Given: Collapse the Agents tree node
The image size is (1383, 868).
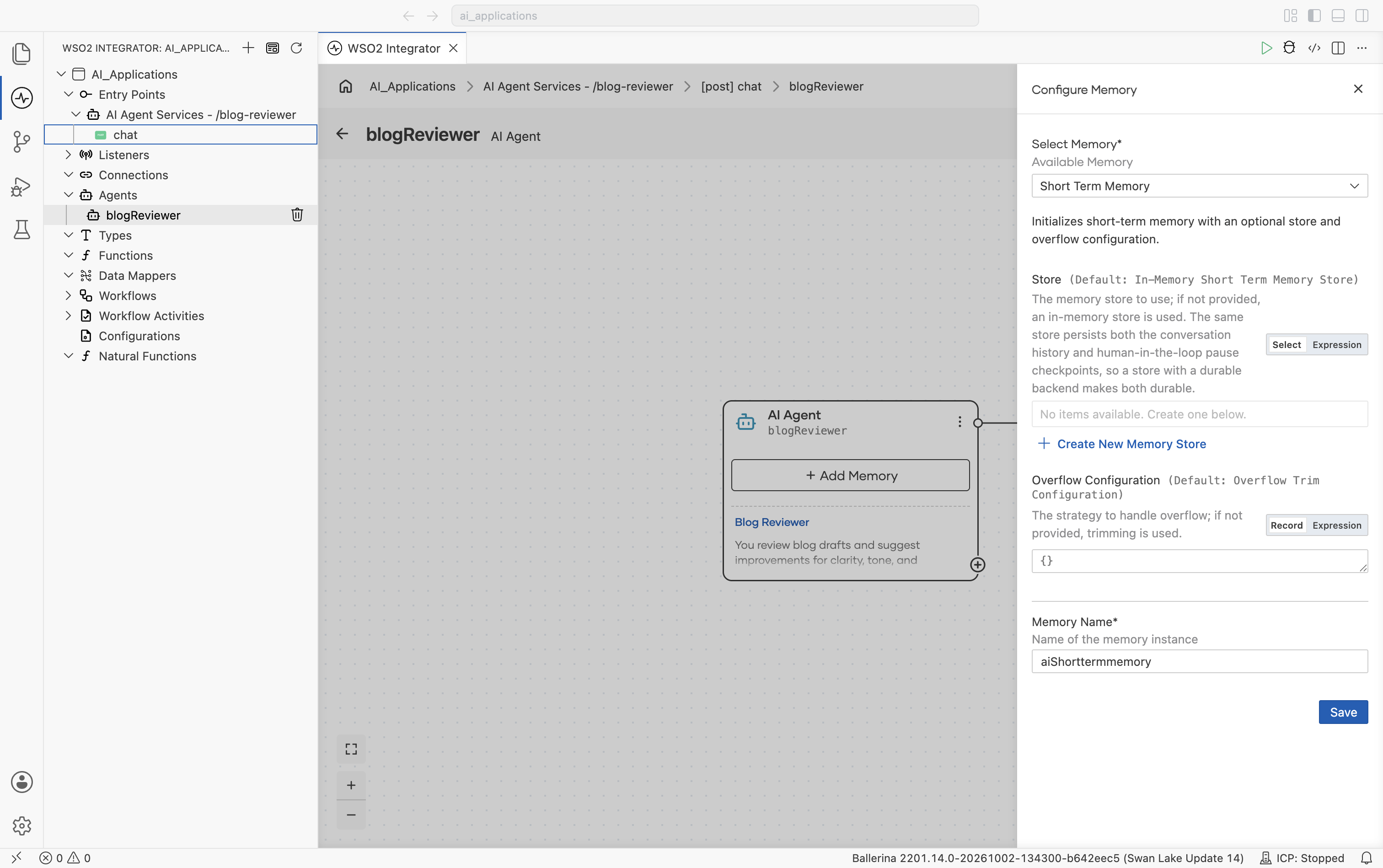Looking at the screenshot, I should (68, 195).
